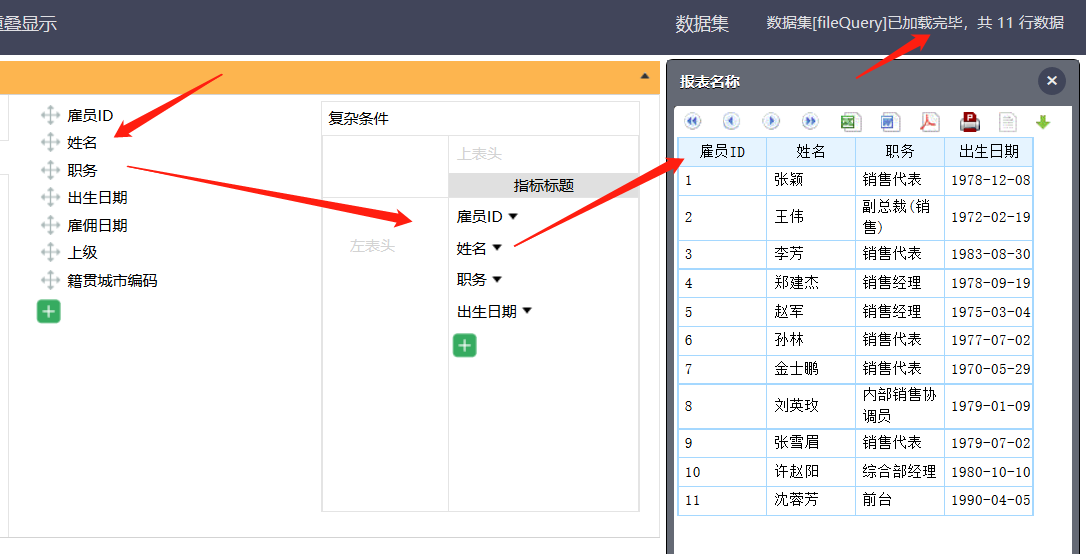The image size is (1086, 554).
Task: Click the 左表头 drop area
Action: tap(373, 246)
